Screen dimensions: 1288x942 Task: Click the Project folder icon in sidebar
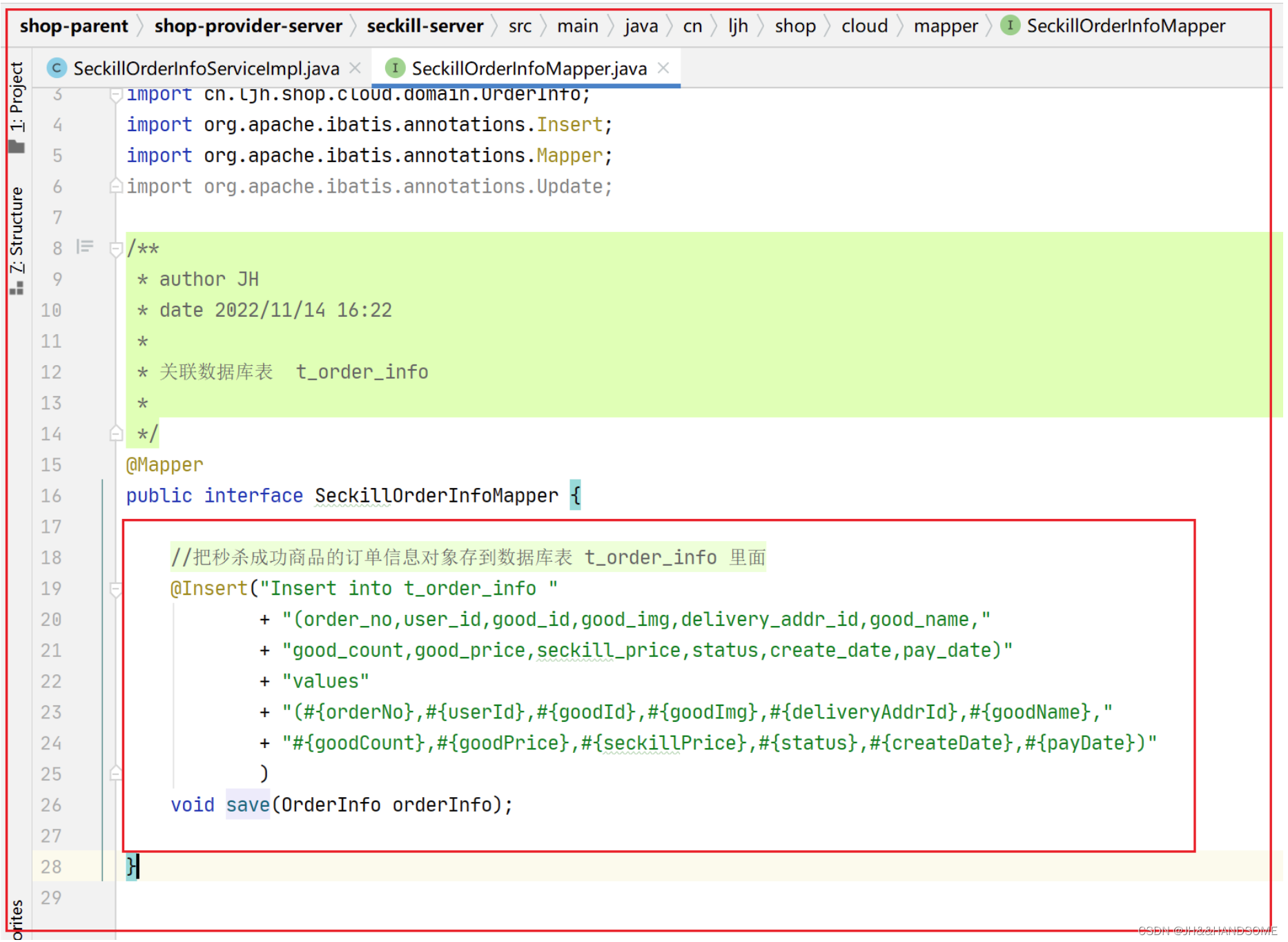[17, 146]
